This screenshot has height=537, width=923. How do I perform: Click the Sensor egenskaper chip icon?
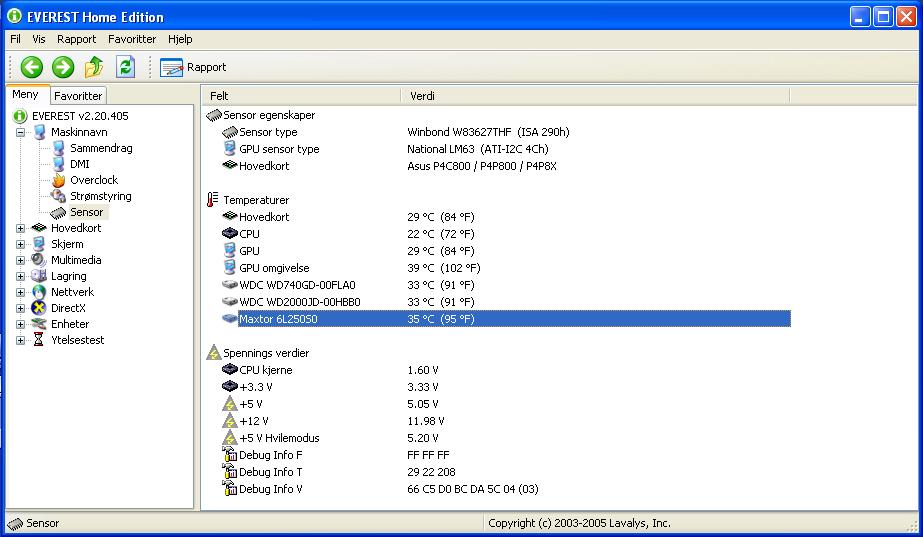214,115
